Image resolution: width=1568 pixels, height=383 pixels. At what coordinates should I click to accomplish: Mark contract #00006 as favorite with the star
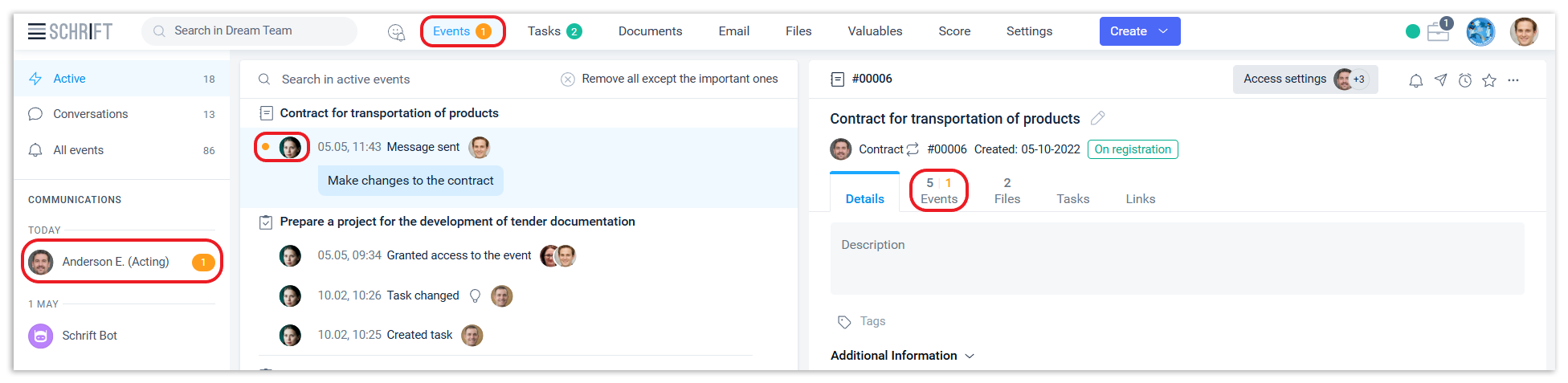click(x=1489, y=80)
